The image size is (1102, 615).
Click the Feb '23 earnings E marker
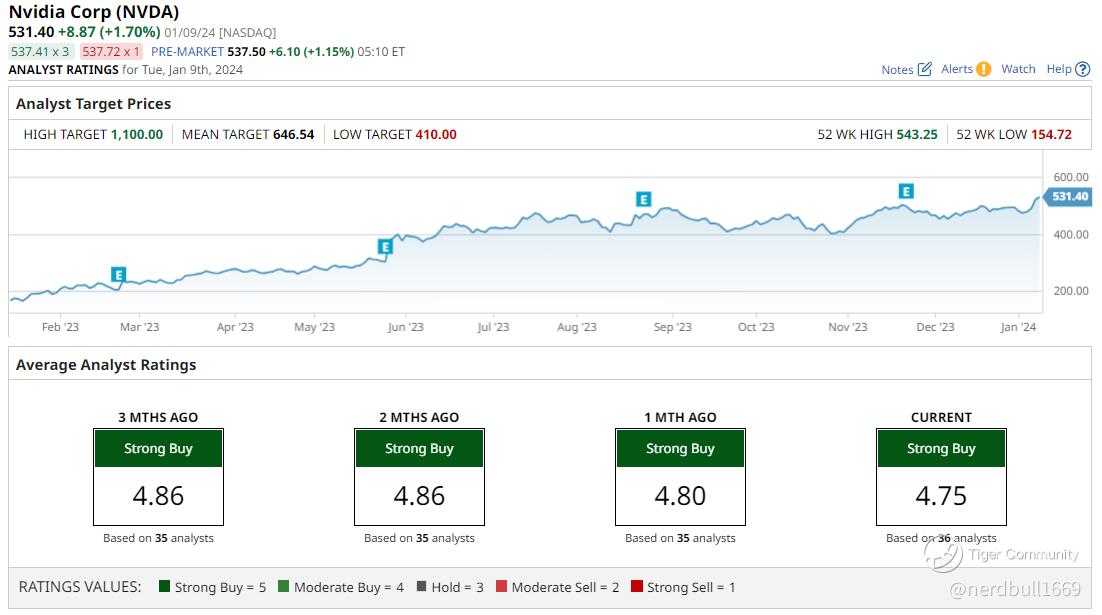click(118, 275)
